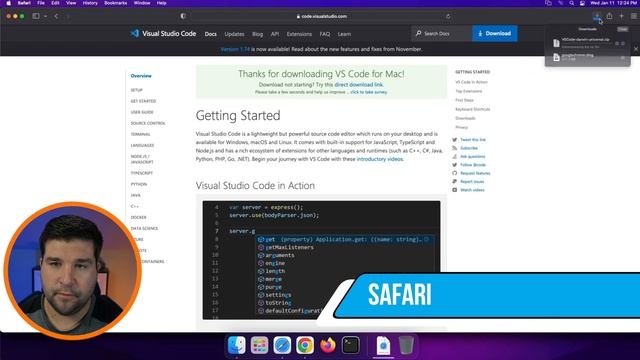This screenshot has width=640, height=360.
Task: Click the blue Download button
Action: (x=495, y=33)
